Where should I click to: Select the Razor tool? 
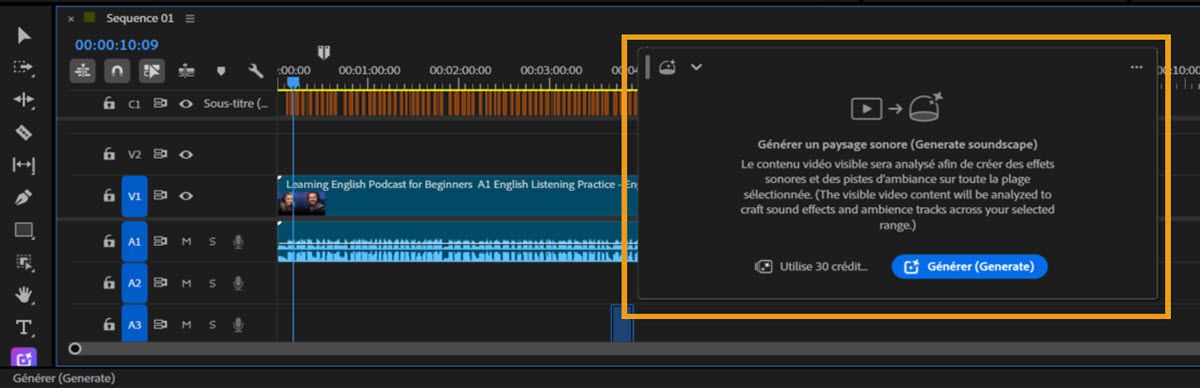pyautogui.click(x=24, y=132)
